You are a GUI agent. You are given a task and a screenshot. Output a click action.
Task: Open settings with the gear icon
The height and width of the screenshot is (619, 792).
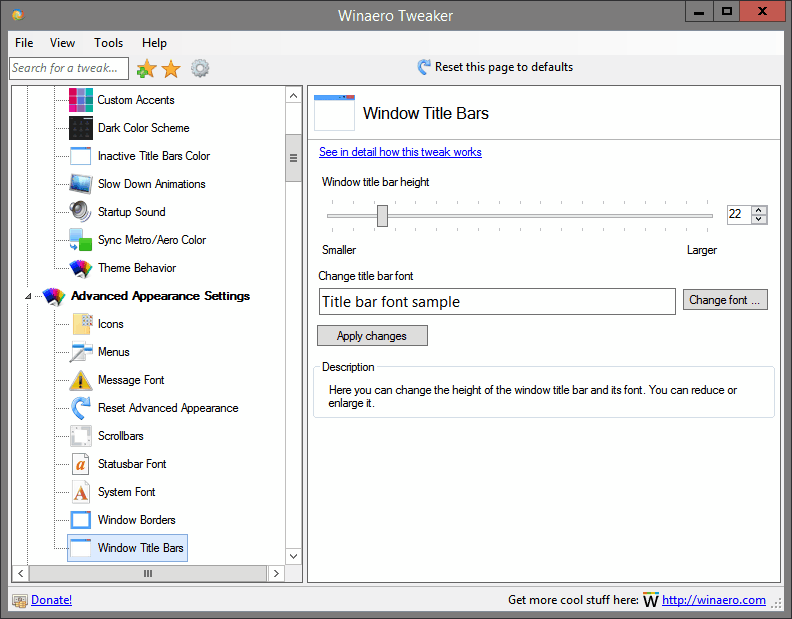coord(200,68)
